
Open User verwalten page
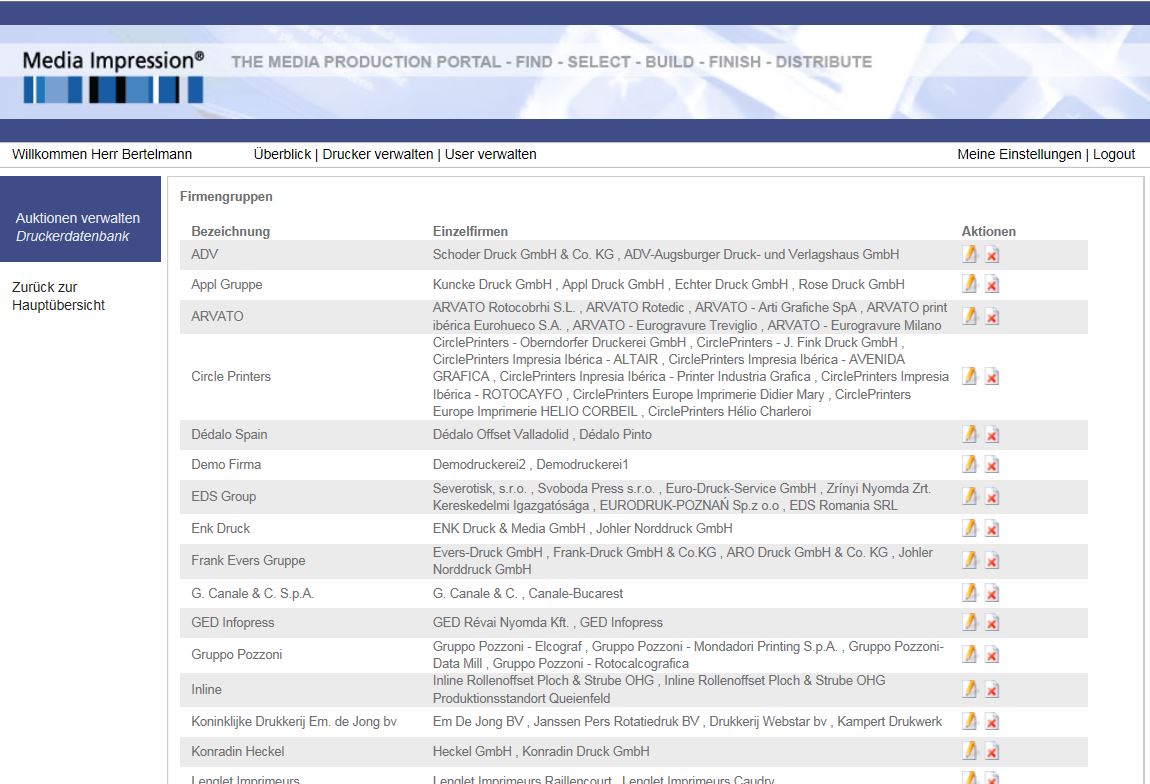pyautogui.click(x=490, y=154)
